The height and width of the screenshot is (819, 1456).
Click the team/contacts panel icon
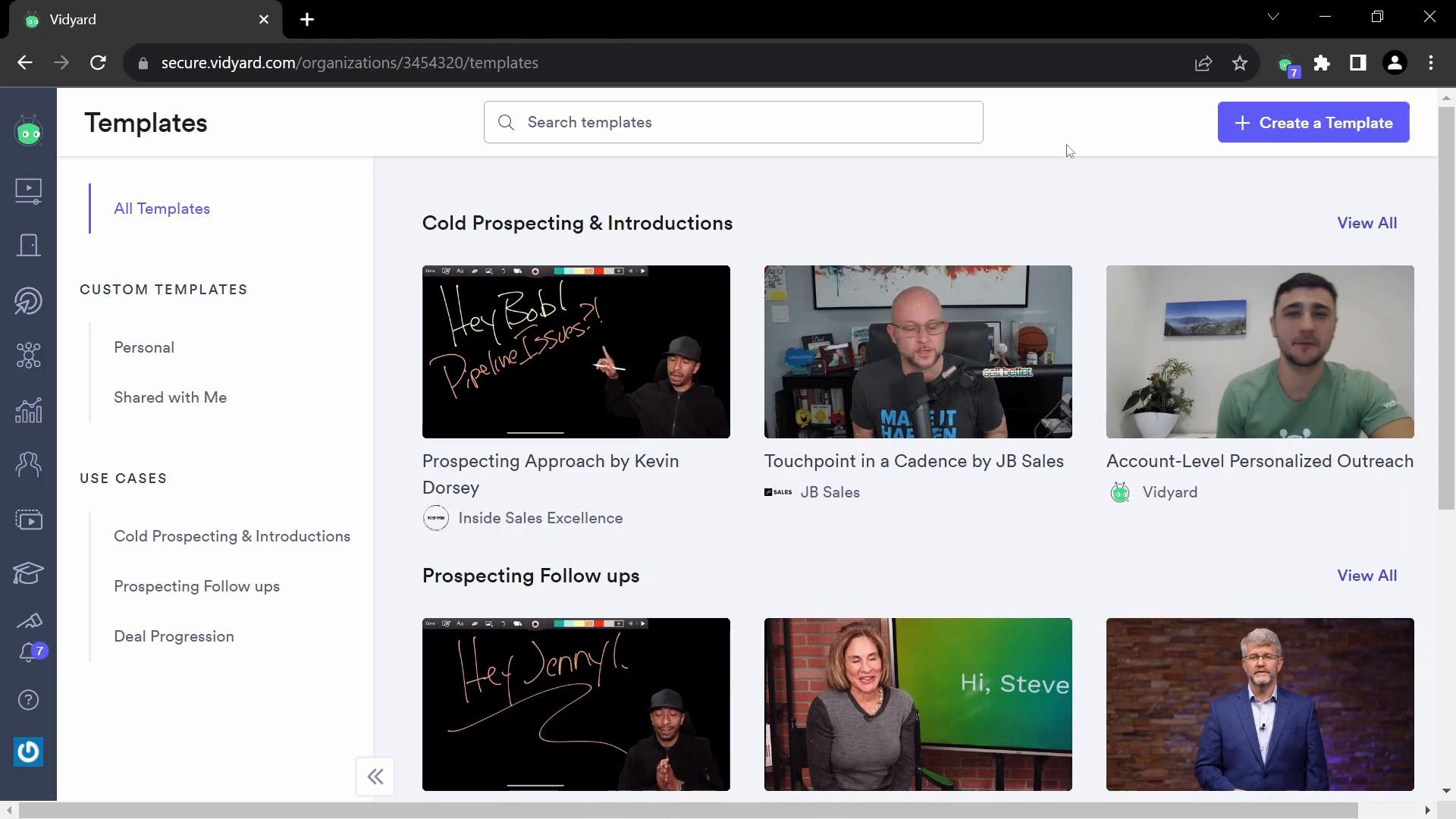point(28,463)
